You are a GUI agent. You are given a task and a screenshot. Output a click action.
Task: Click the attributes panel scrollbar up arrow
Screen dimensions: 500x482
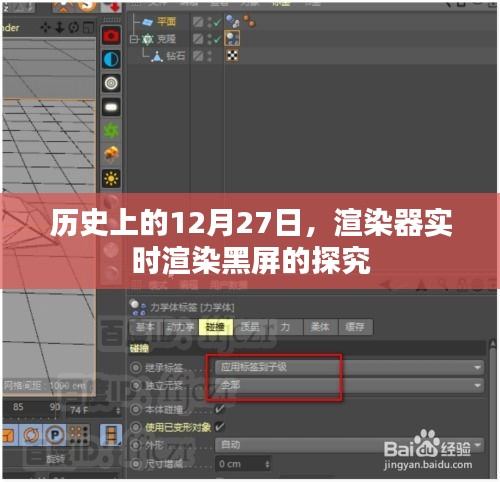(x=493, y=344)
